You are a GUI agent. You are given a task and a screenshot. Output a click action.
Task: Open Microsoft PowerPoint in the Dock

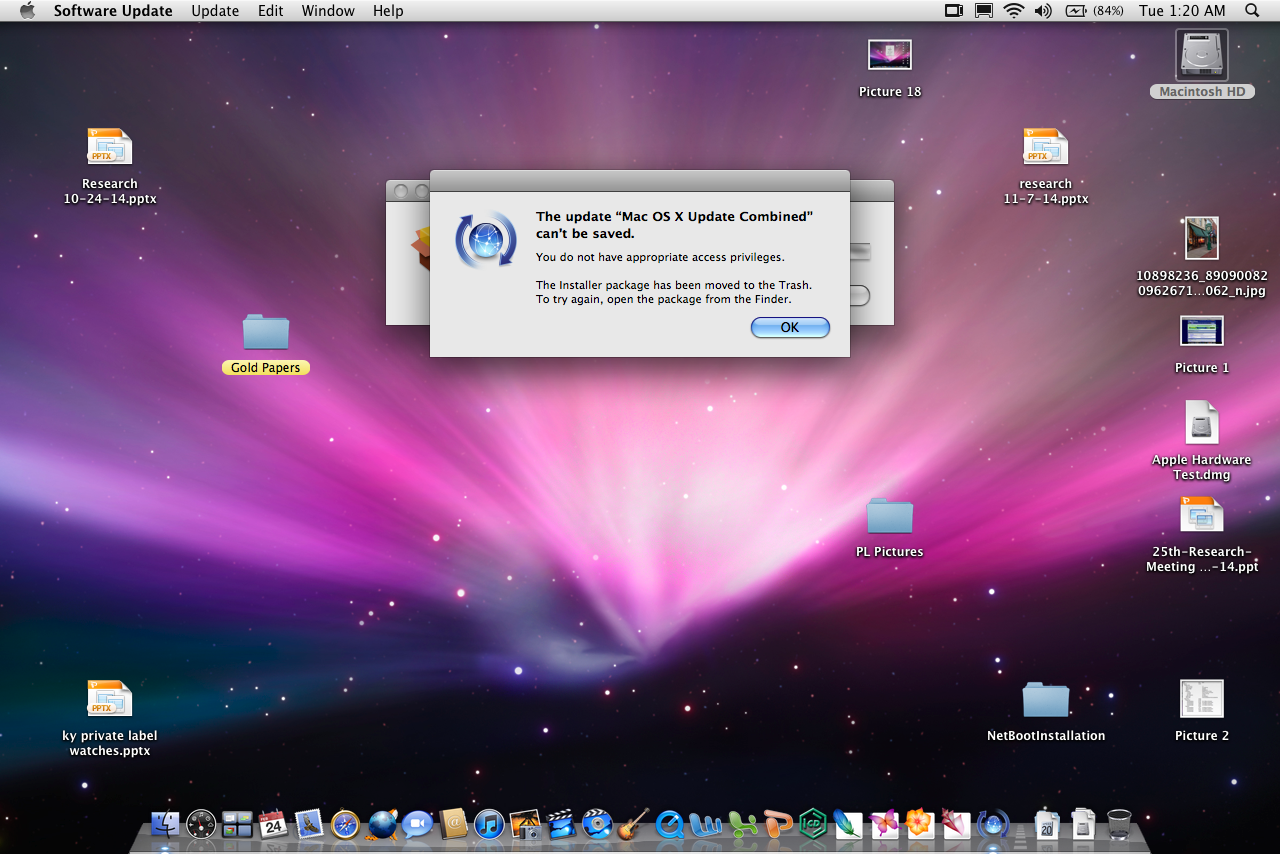click(x=778, y=824)
